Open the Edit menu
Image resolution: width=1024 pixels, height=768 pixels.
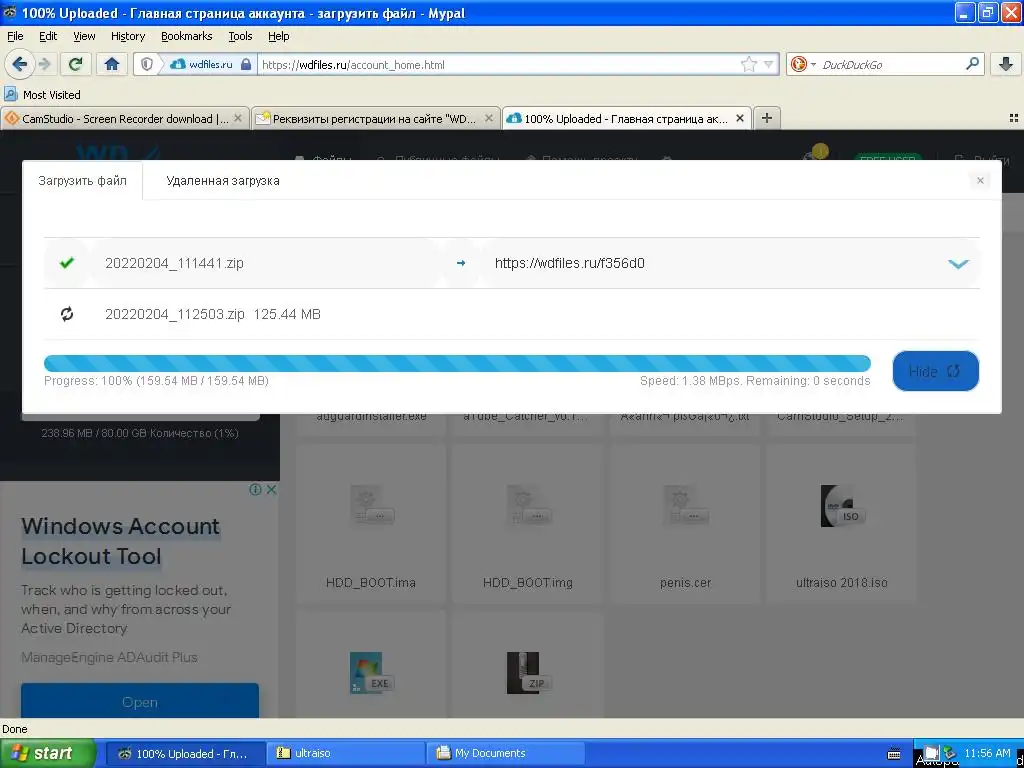point(48,36)
